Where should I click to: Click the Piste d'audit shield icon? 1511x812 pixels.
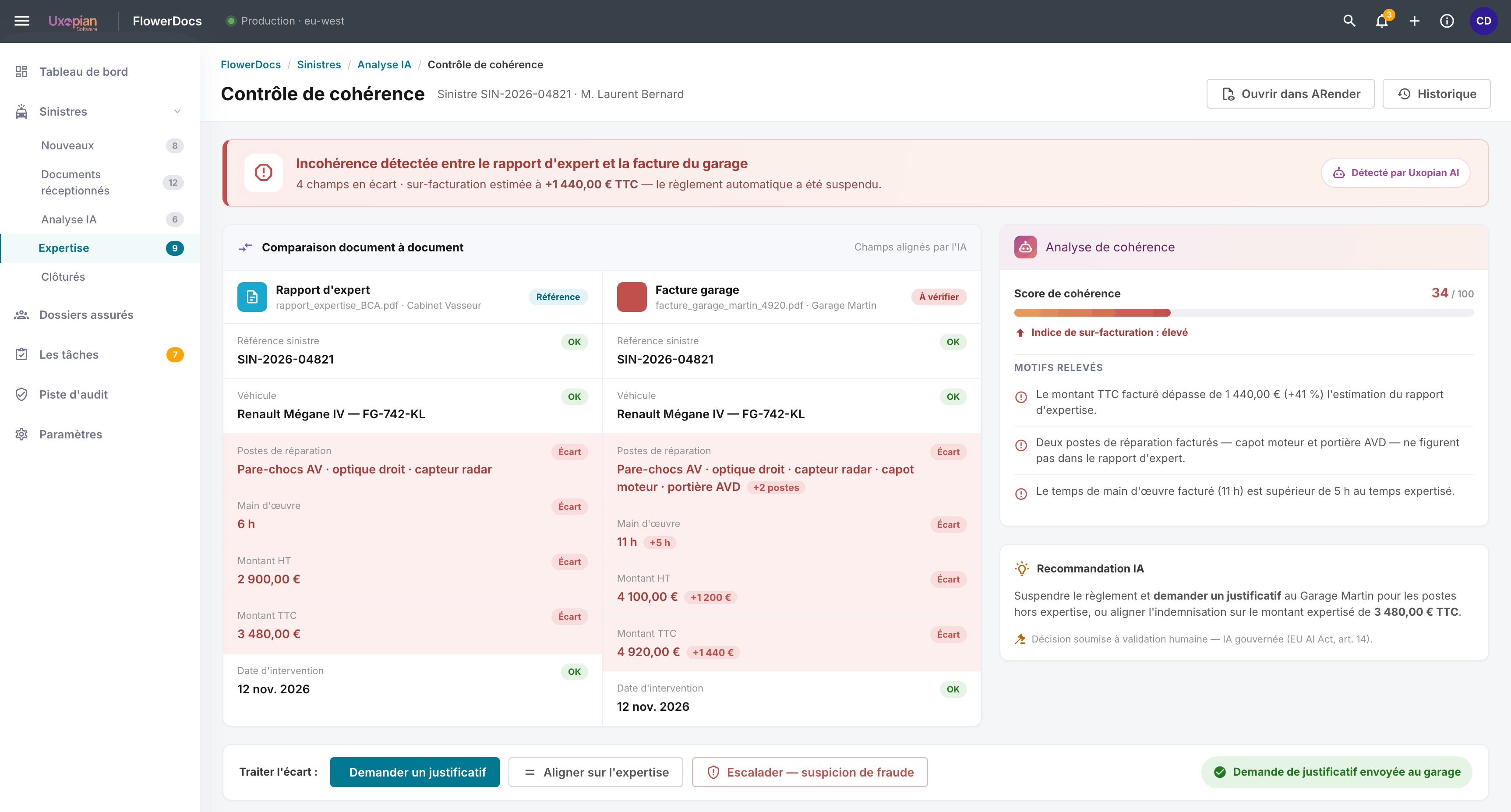[x=22, y=394]
